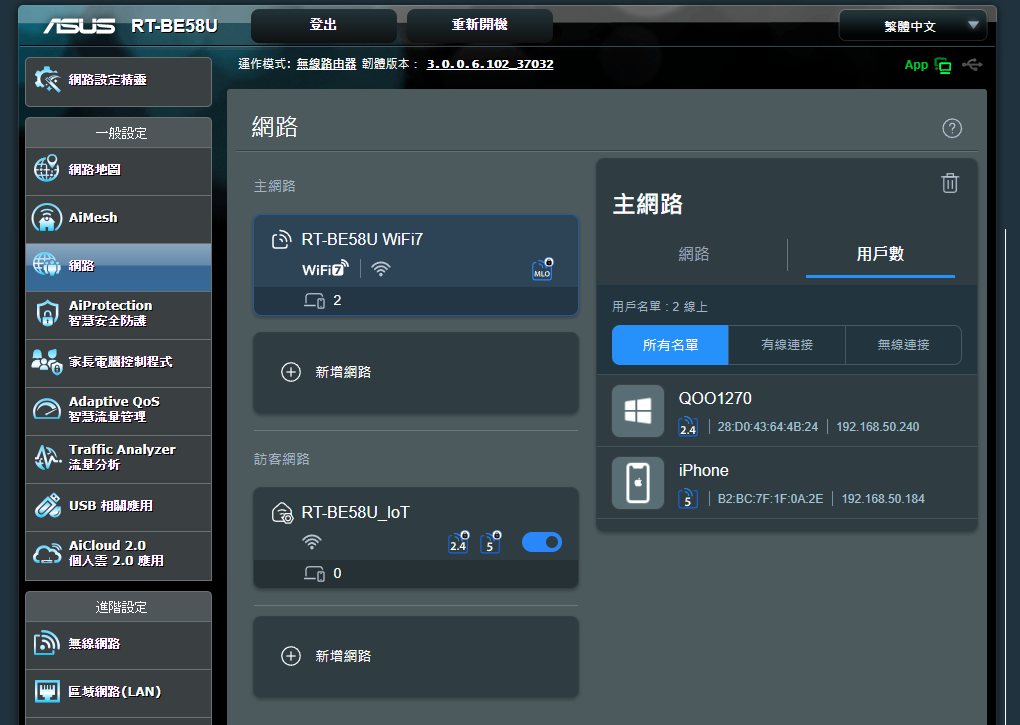Click the page vertical scrollbar
Screen dimensions: 1020x725
click(1006, 475)
